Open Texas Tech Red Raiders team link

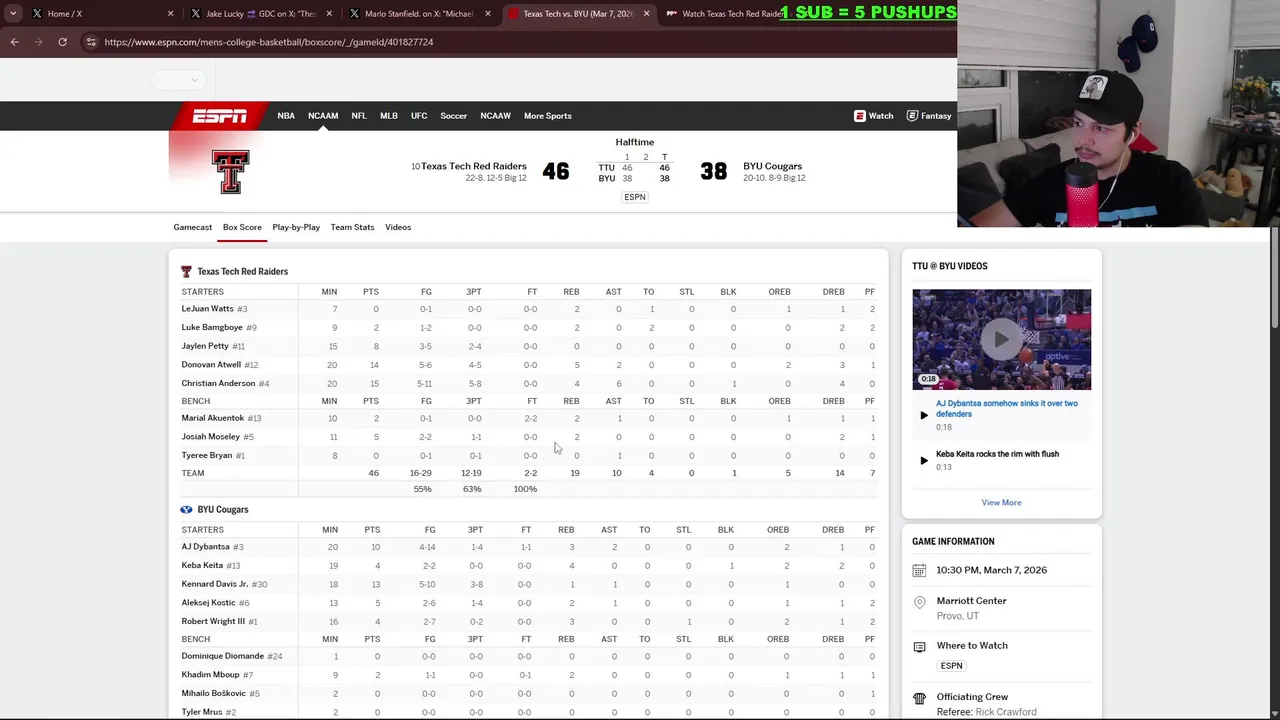pyautogui.click(x=473, y=166)
